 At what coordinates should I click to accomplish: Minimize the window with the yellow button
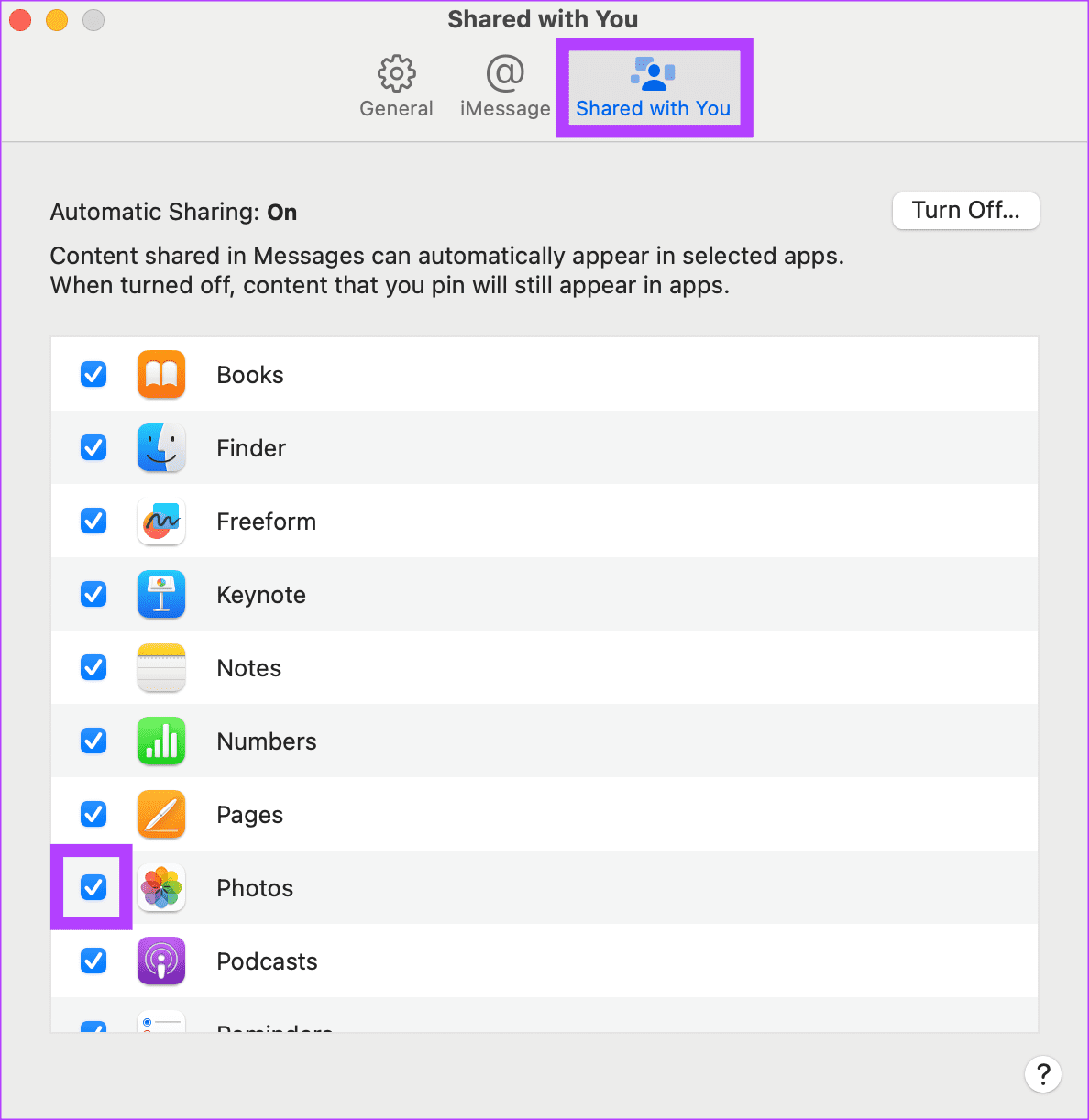[57, 19]
